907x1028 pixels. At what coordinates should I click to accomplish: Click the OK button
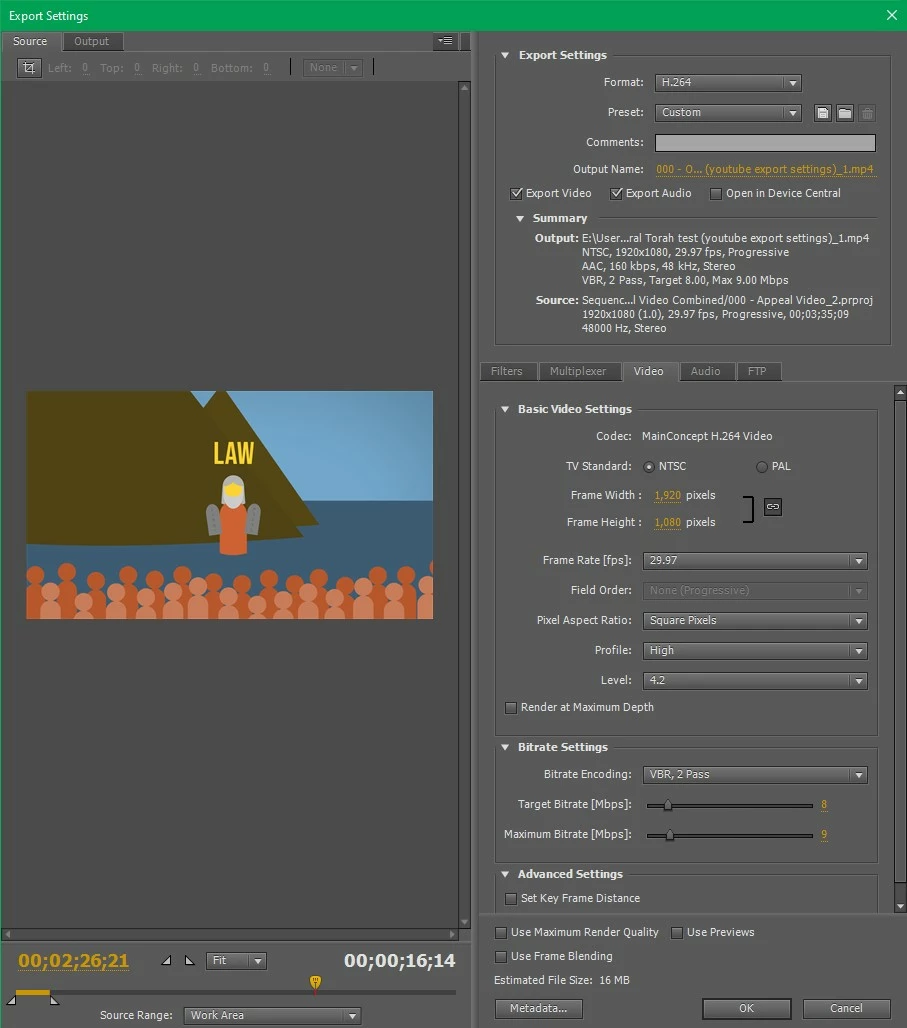pyautogui.click(x=746, y=1008)
